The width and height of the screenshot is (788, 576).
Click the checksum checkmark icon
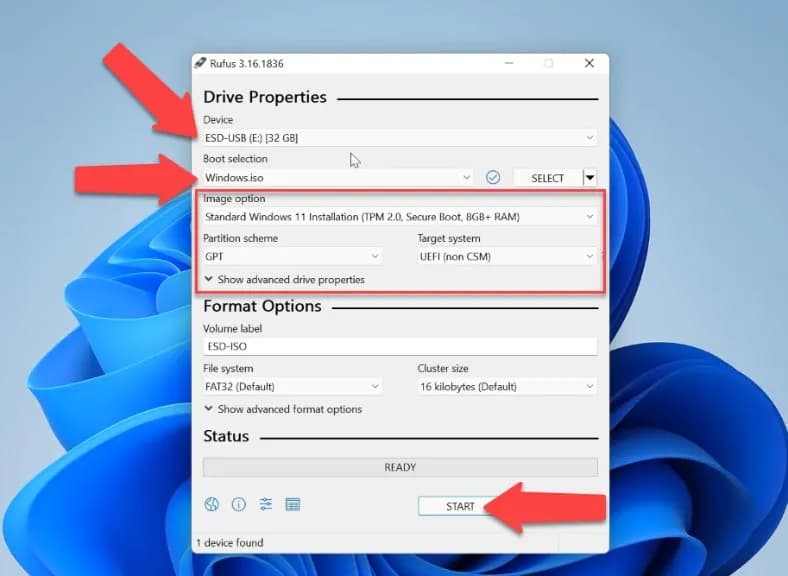pyautogui.click(x=493, y=177)
